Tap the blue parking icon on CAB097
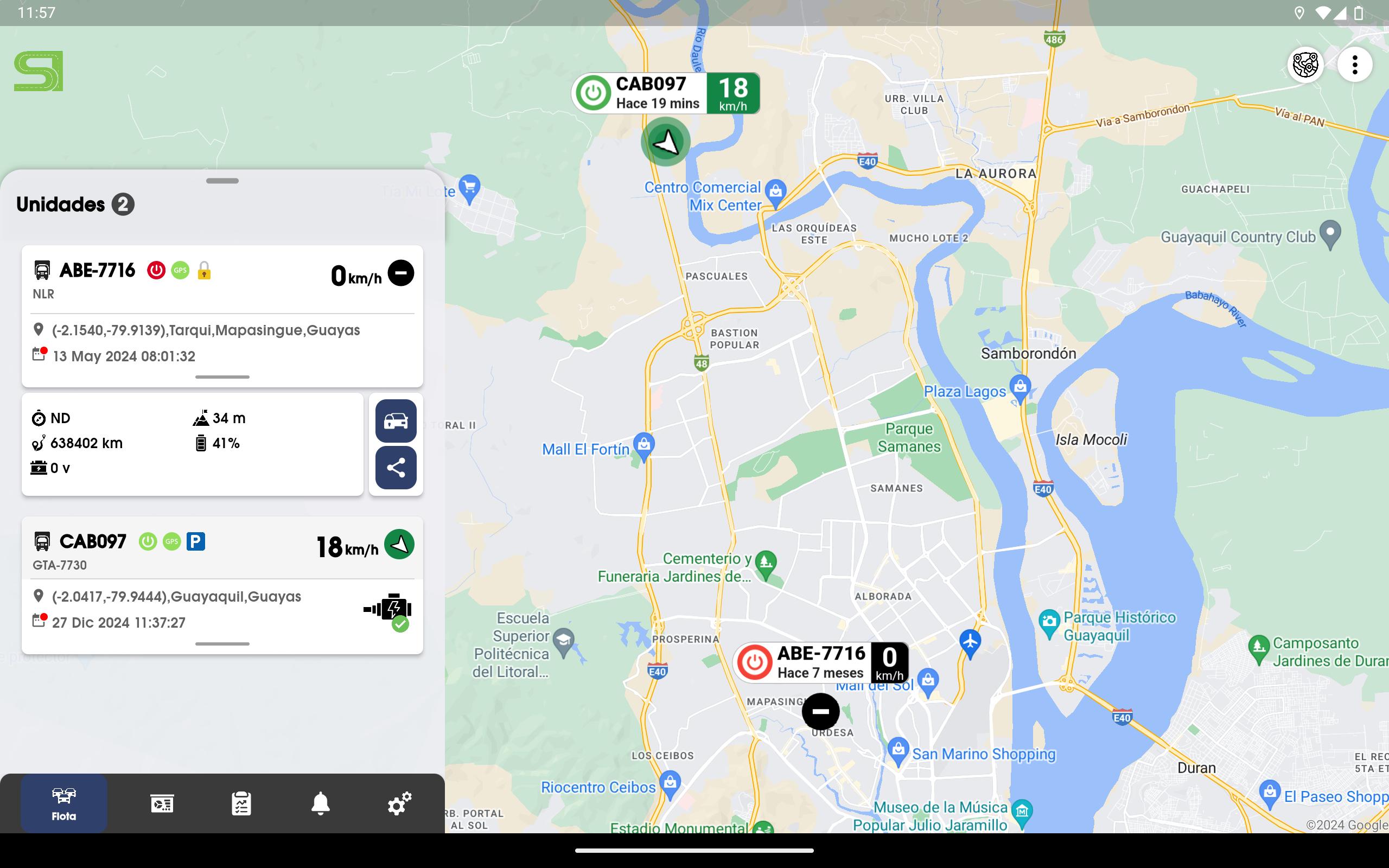Image resolution: width=1389 pixels, height=868 pixels. 196,541
